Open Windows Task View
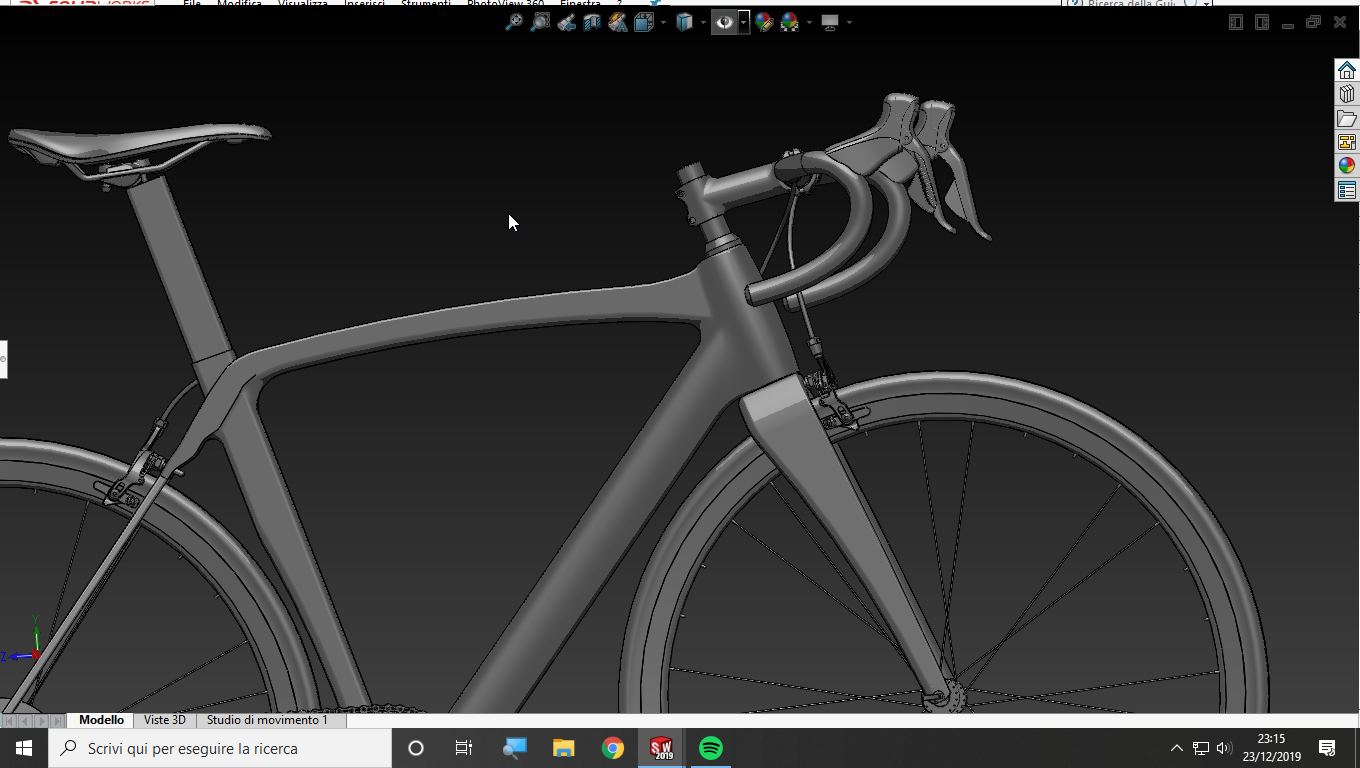Viewport: 1360px width, 768px height. (464, 748)
